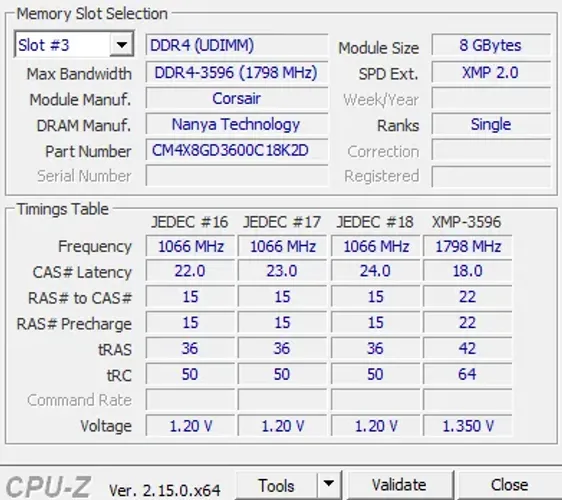Click the JEDEC #18 frequency 1066 MHz
562x500 pixels.
coord(376,246)
